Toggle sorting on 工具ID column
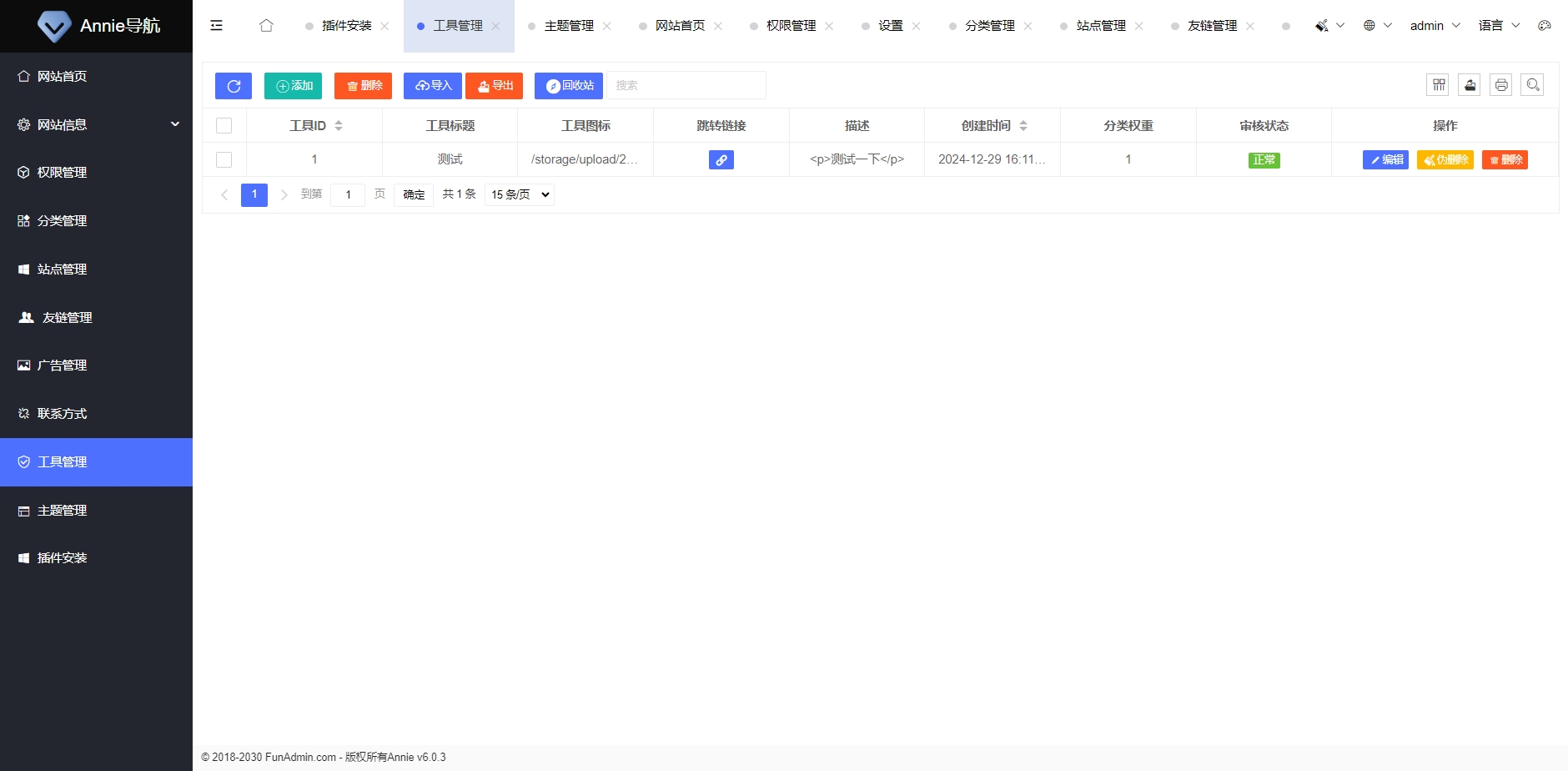This screenshot has height=771, width=1568. coord(339,124)
